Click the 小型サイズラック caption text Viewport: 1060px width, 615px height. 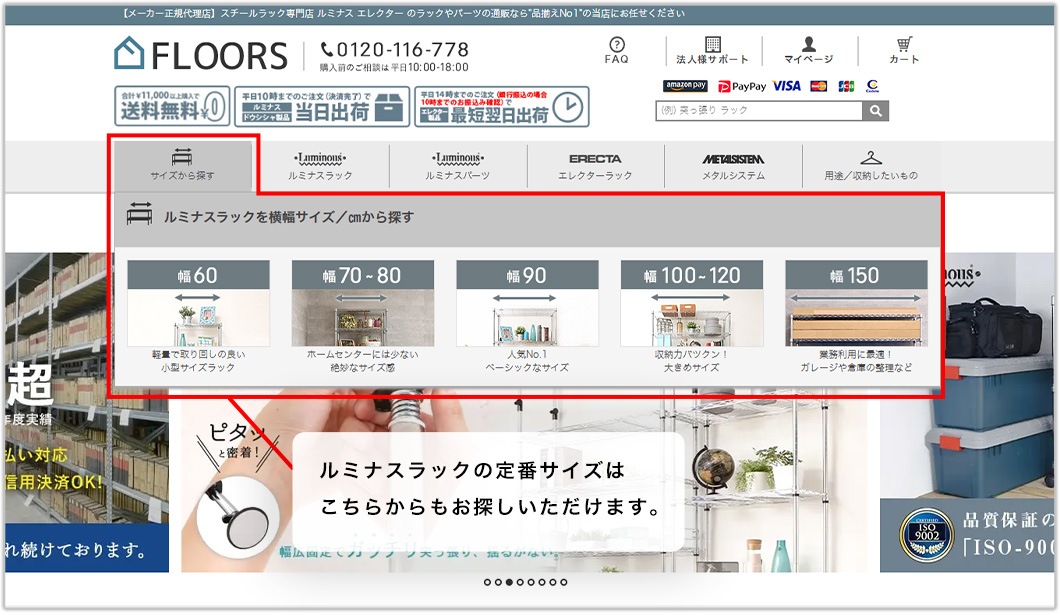click(x=197, y=368)
